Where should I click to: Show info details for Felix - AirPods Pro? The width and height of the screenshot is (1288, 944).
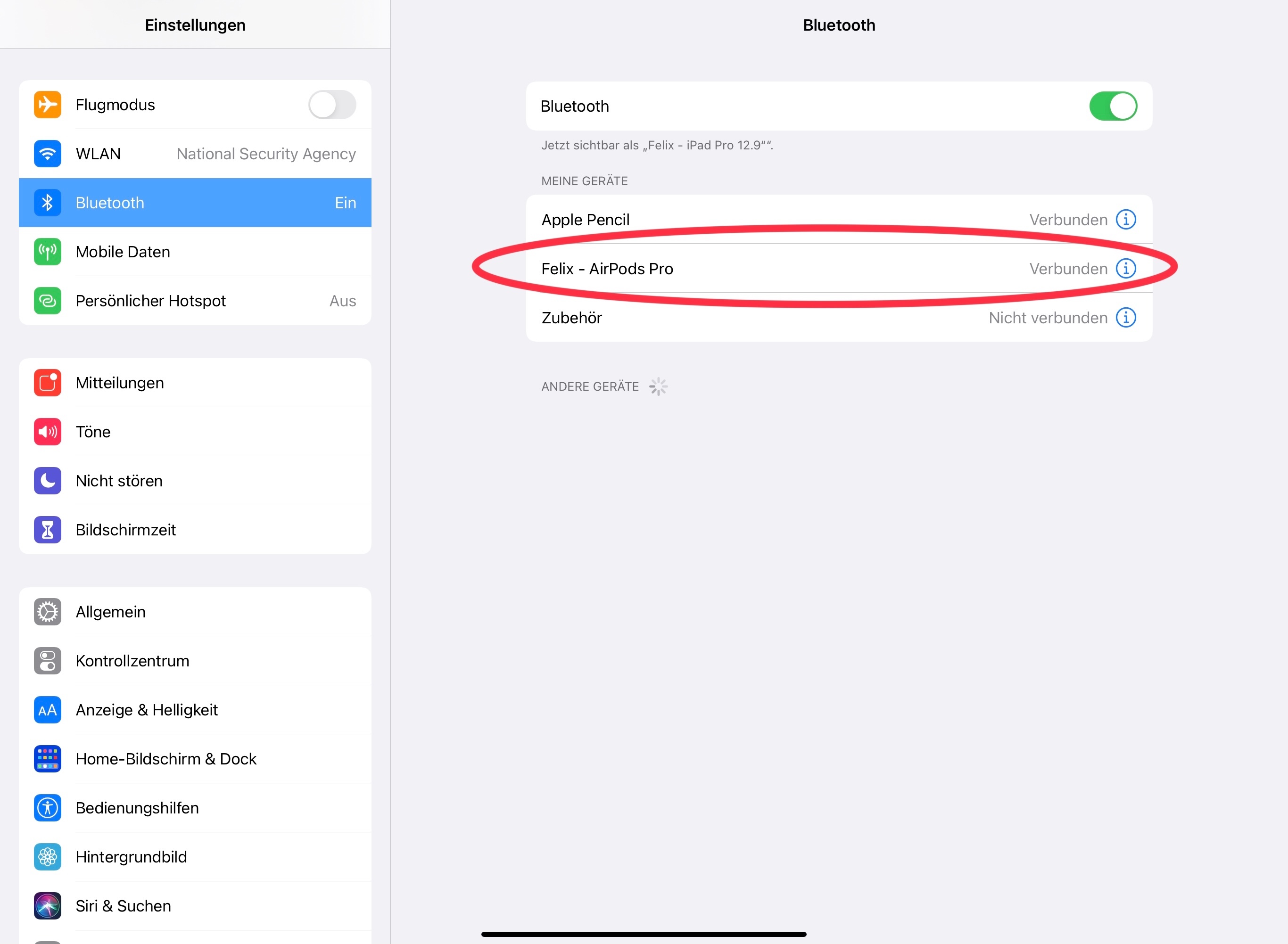[1126, 269]
